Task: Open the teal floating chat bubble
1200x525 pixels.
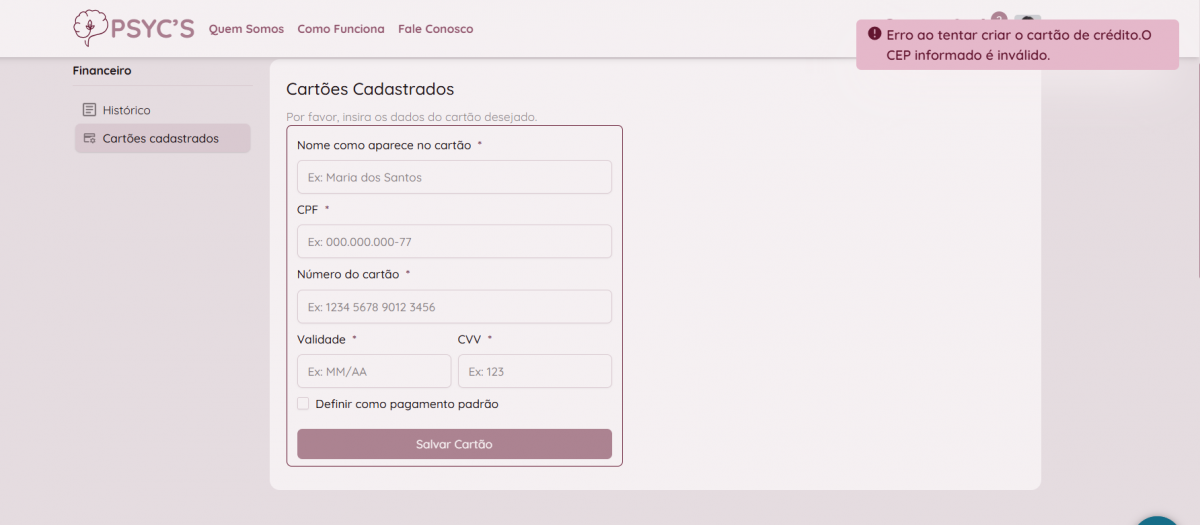Action: point(1160,518)
